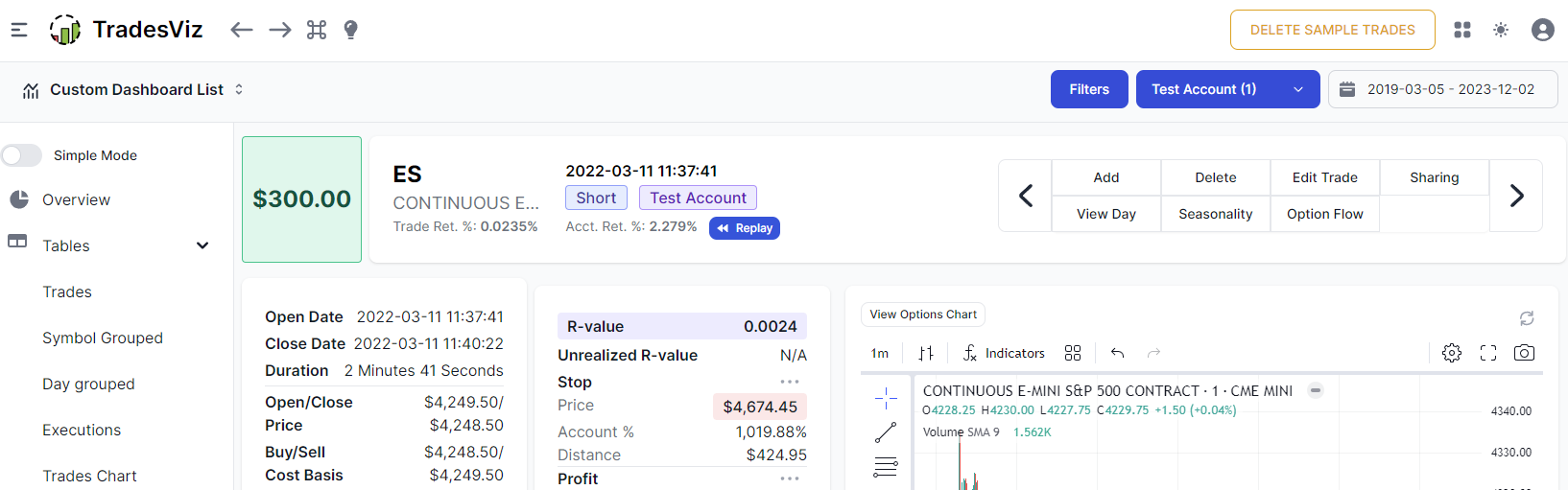Click the Replay button
This screenshot has height=490, width=1568.
pos(745,228)
